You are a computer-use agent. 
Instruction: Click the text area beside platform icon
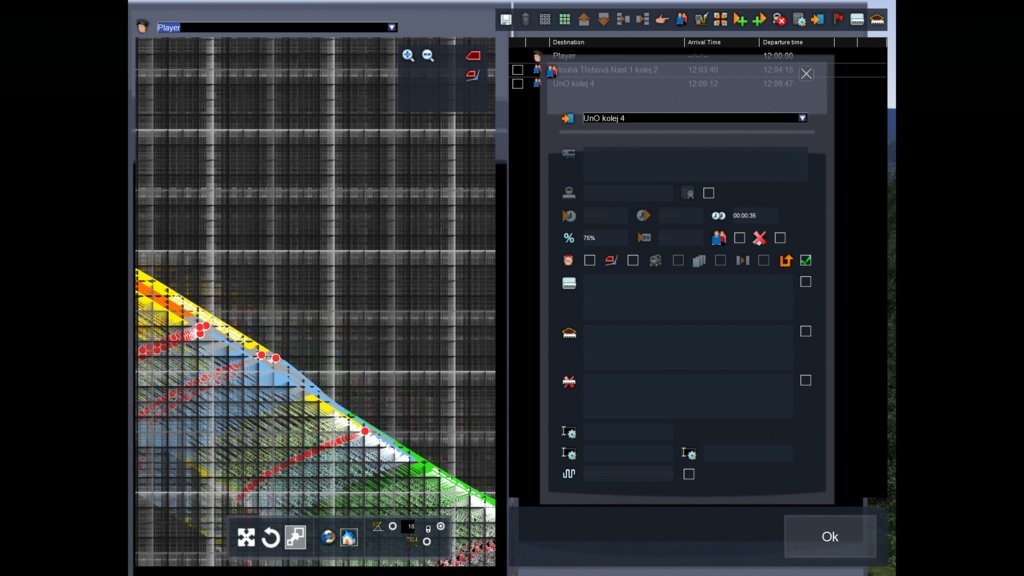click(688, 298)
